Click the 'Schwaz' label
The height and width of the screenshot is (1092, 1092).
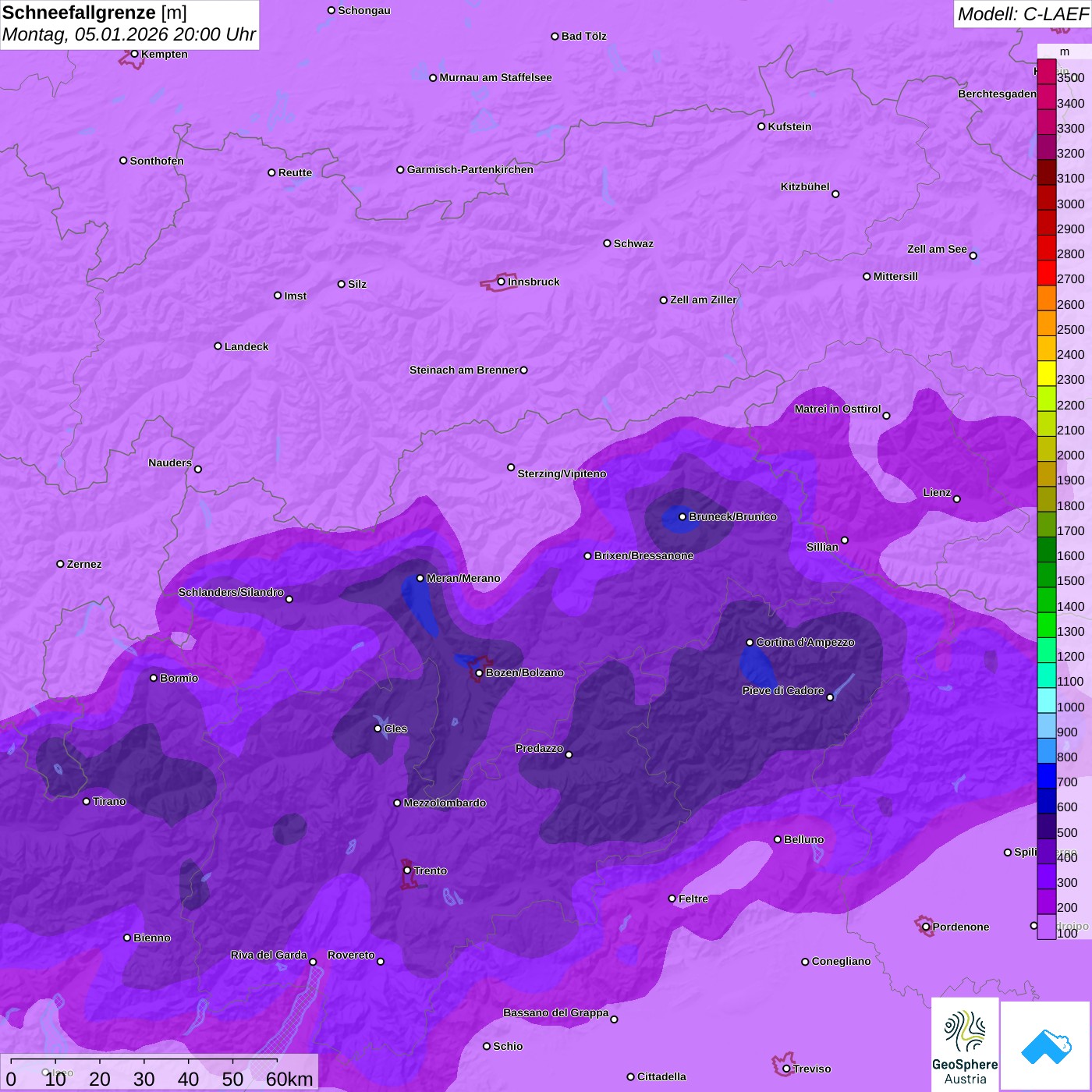pyautogui.click(x=633, y=243)
